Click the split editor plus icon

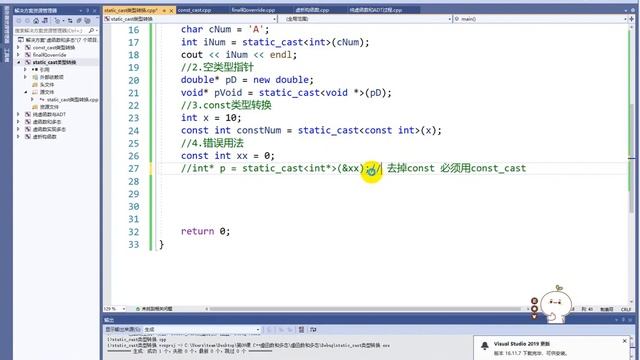pos(632,19)
